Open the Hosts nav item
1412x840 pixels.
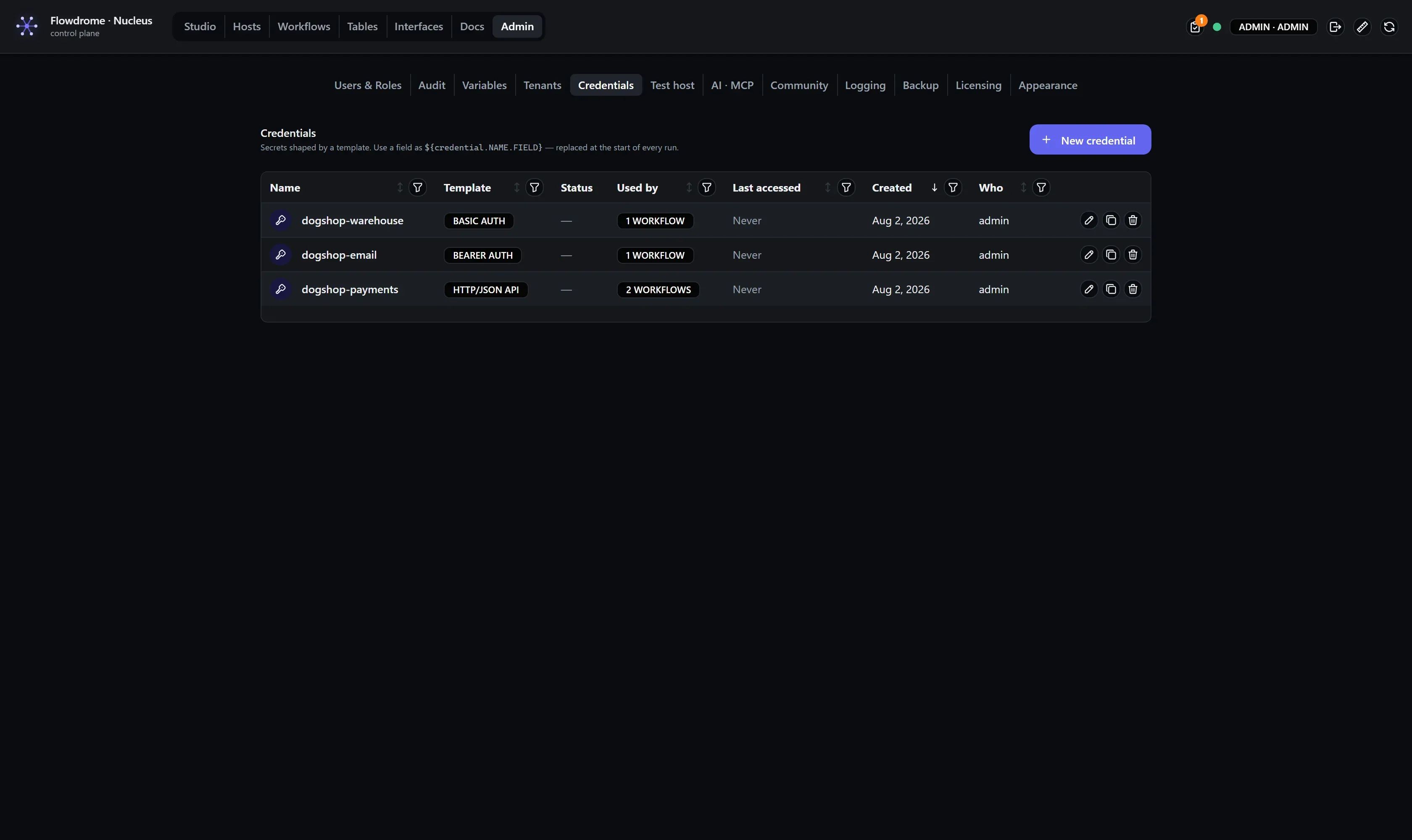pos(247,26)
